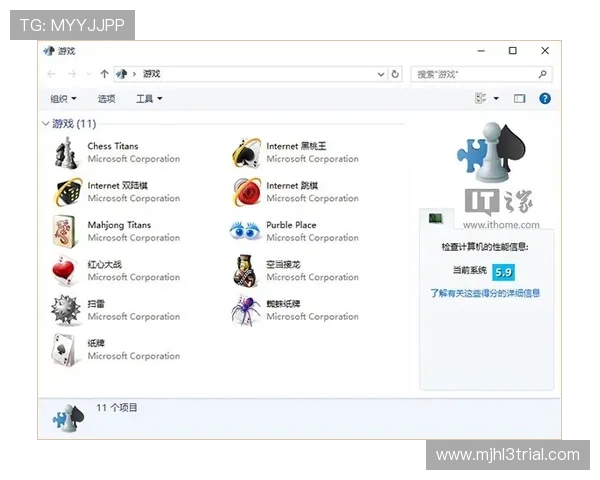Image resolution: width=600 pixels, height=480 pixels.
Task: Open the Purble Place eyes icon
Action: (245, 231)
